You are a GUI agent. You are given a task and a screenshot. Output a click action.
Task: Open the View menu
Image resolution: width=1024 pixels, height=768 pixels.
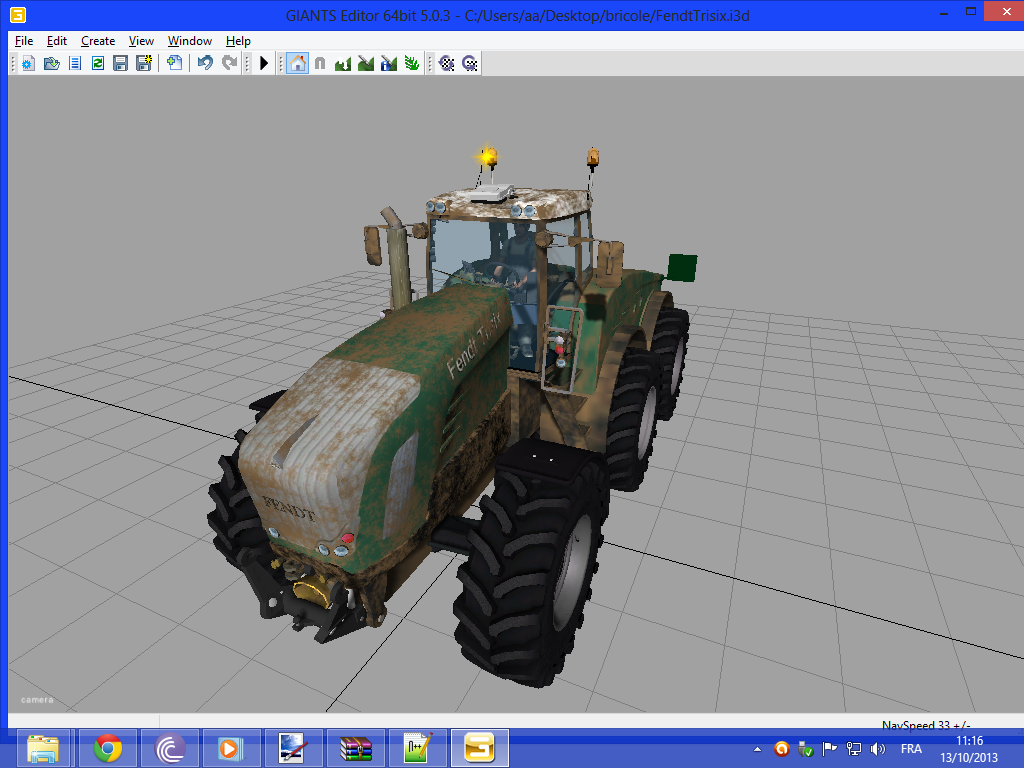pyautogui.click(x=141, y=41)
